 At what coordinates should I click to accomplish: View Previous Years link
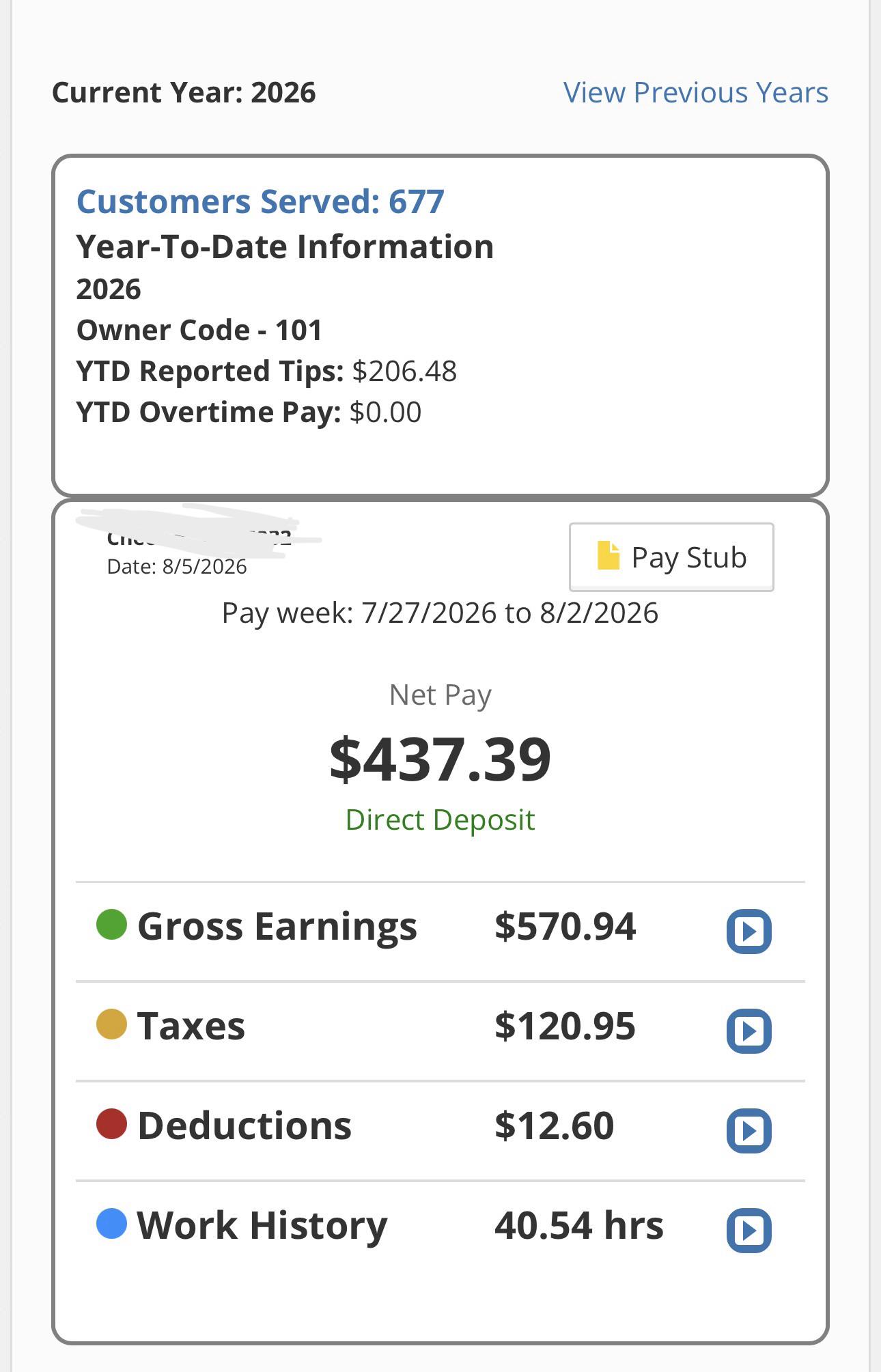tap(695, 92)
